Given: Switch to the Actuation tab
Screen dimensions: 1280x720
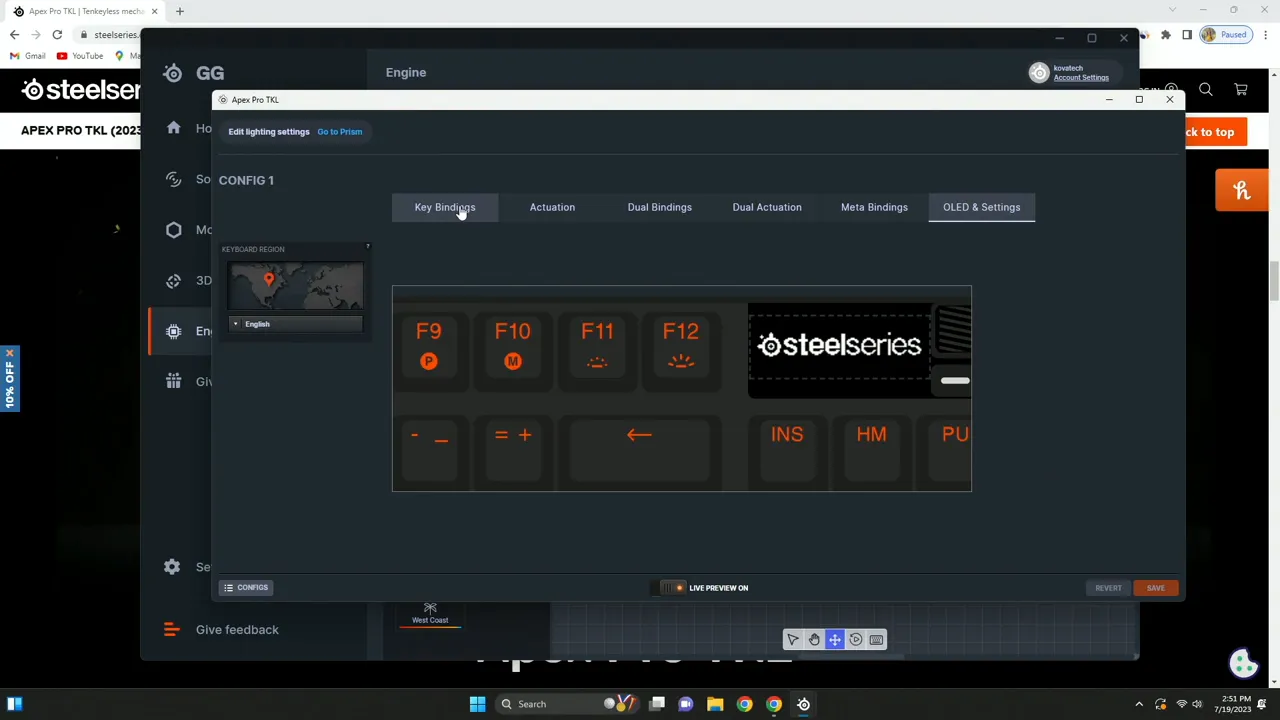Looking at the screenshot, I should (552, 207).
